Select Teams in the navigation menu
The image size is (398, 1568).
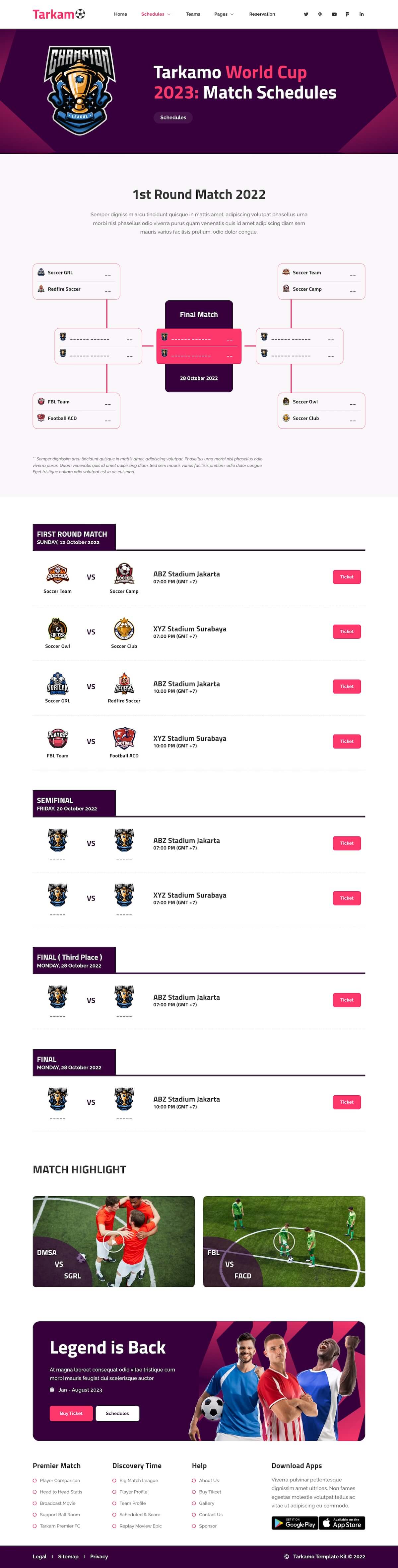point(193,14)
